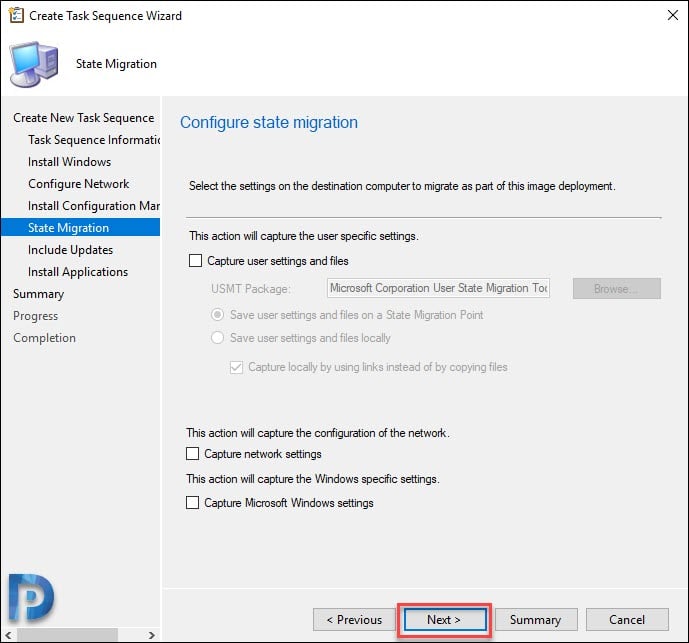Cancel the wizard
Screen dimensions: 689x643
click(627, 619)
